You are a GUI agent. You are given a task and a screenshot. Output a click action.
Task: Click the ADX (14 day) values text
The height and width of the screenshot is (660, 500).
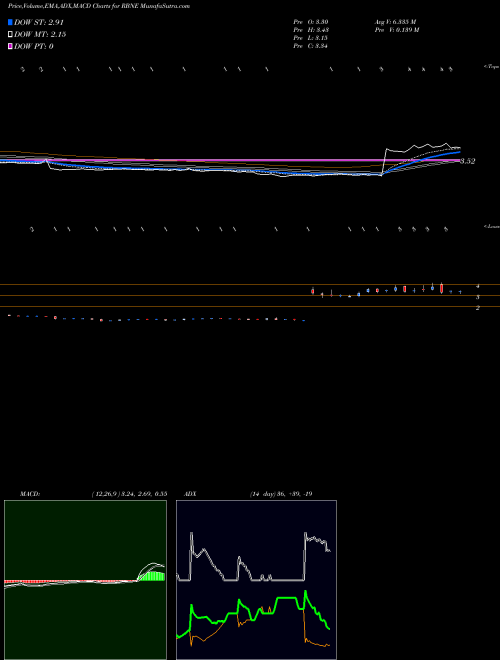click(281, 494)
